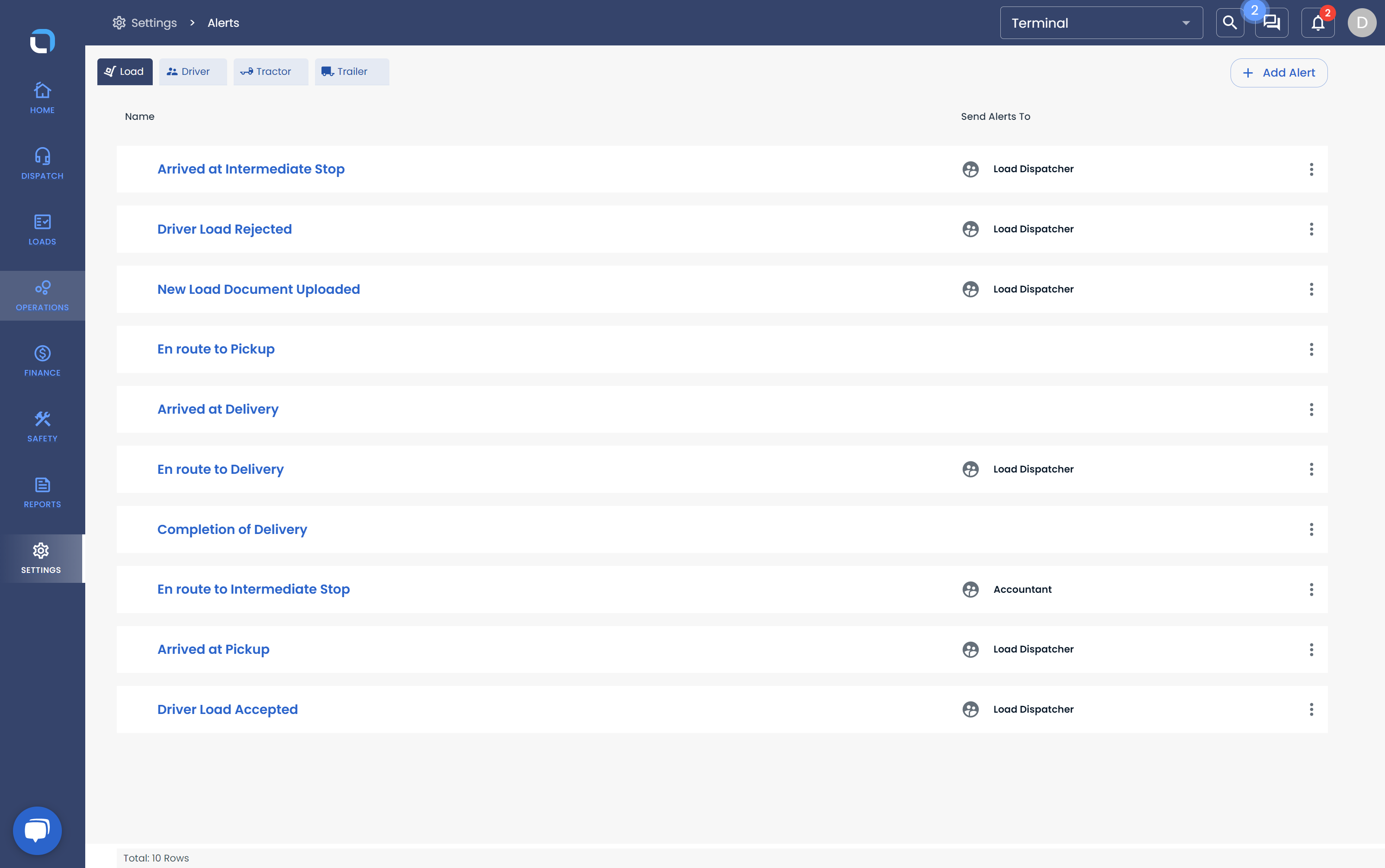Switch to the Load alerts tab

click(x=125, y=72)
